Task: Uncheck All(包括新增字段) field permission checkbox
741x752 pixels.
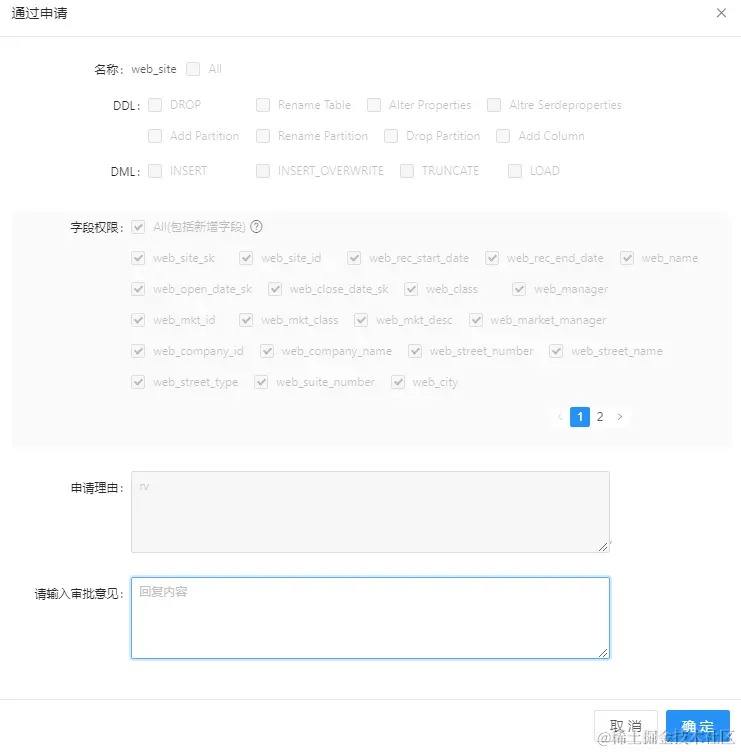Action: point(138,227)
